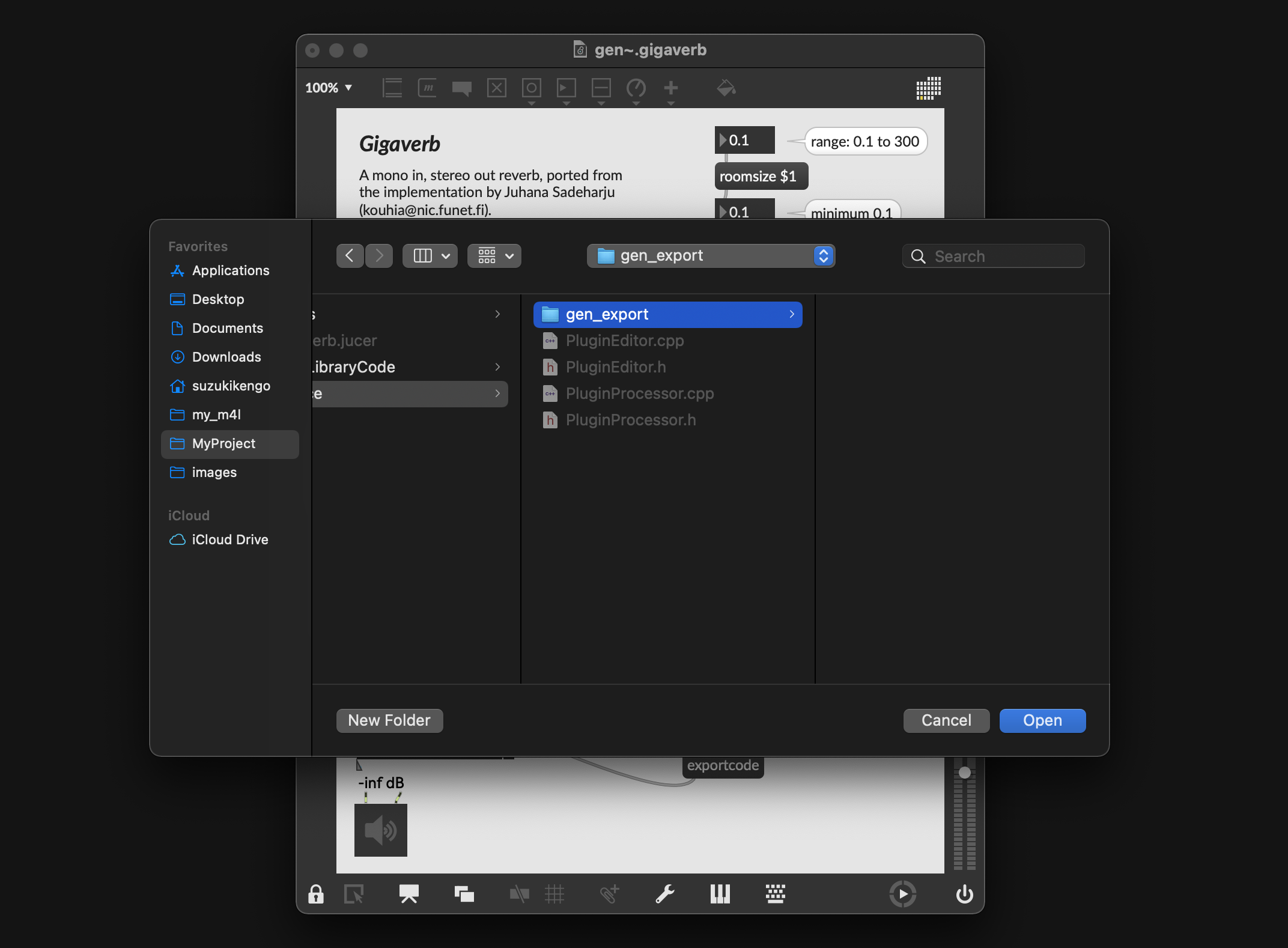Select Downloads in sidebar
Viewport: 1288px width, 948px height.
click(230, 357)
